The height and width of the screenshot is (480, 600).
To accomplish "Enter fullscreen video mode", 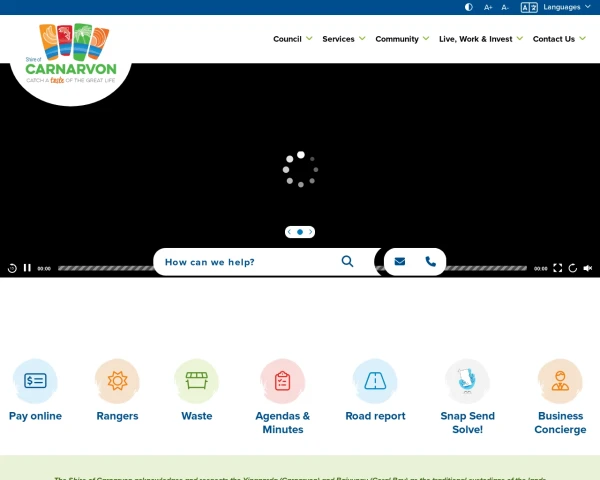I will click(558, 268).
